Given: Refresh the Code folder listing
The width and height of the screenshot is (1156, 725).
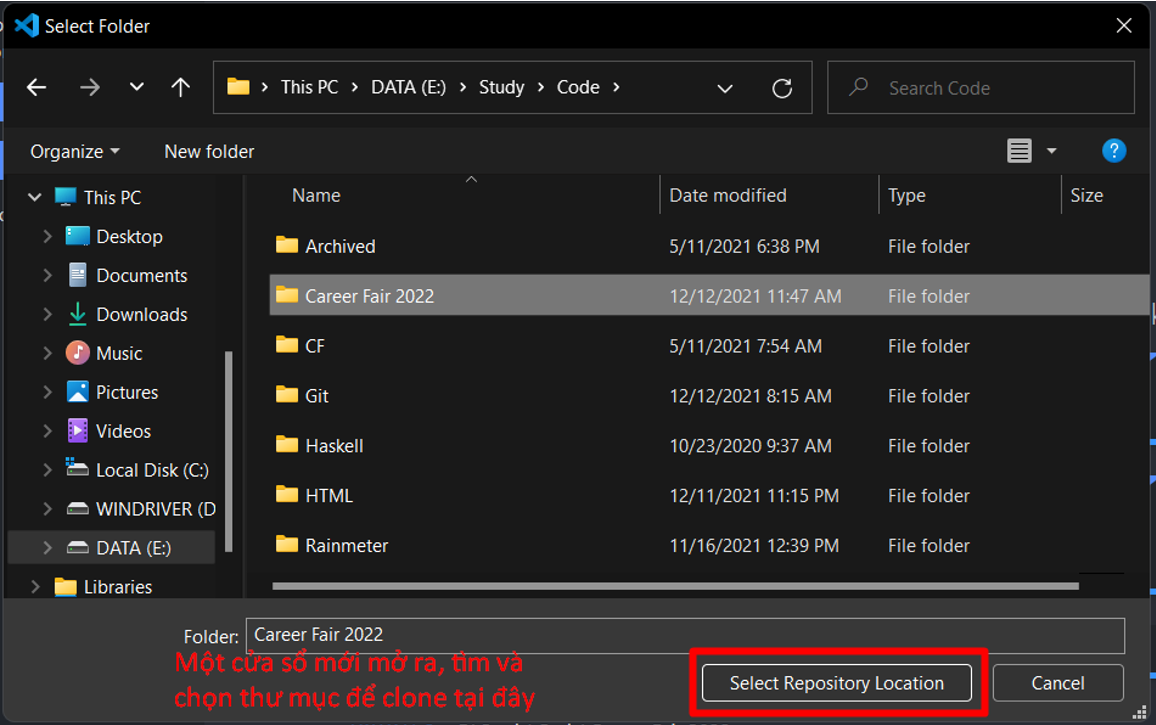Looking at the screenshot, I should point(782,89).
